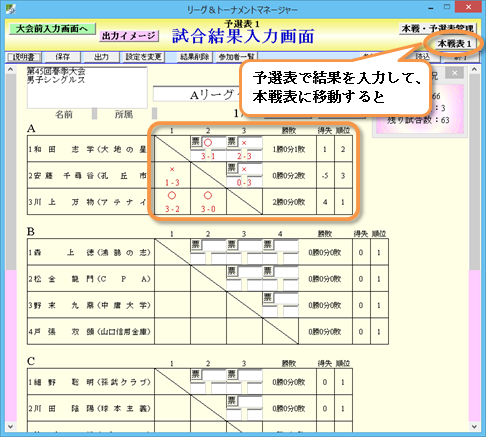Image resolution: width=486 pixels, height=437 pixels.
Task: Go to 大会前入力画面へ screen
Action: coord(52,29)
